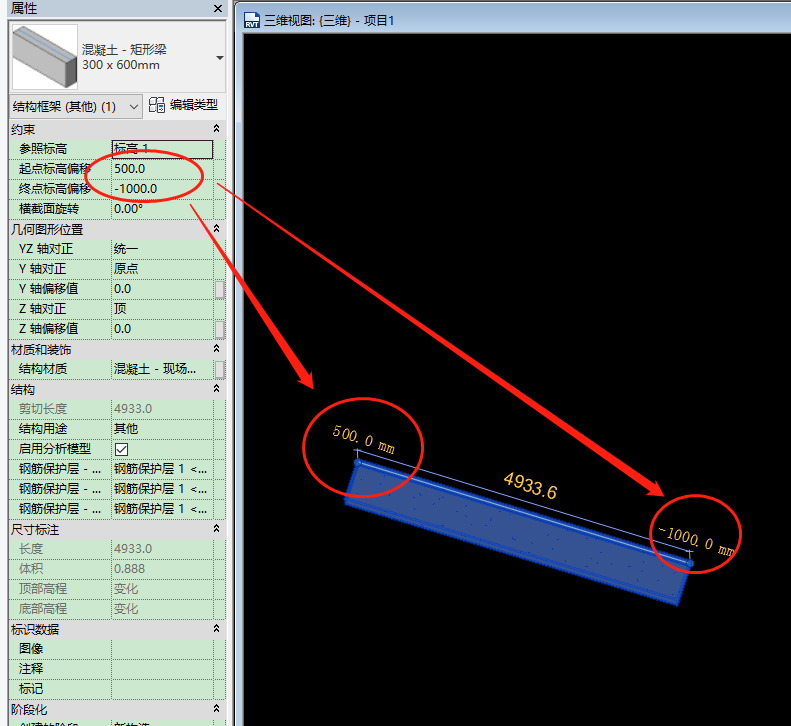
Task: Edit the Z 轴偏移值 field
Action: (162, 329)
